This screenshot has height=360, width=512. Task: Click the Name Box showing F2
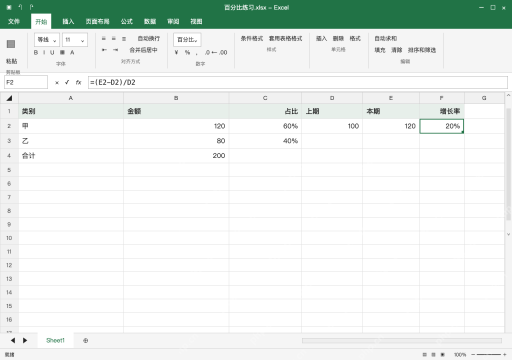tap(26, 82)
